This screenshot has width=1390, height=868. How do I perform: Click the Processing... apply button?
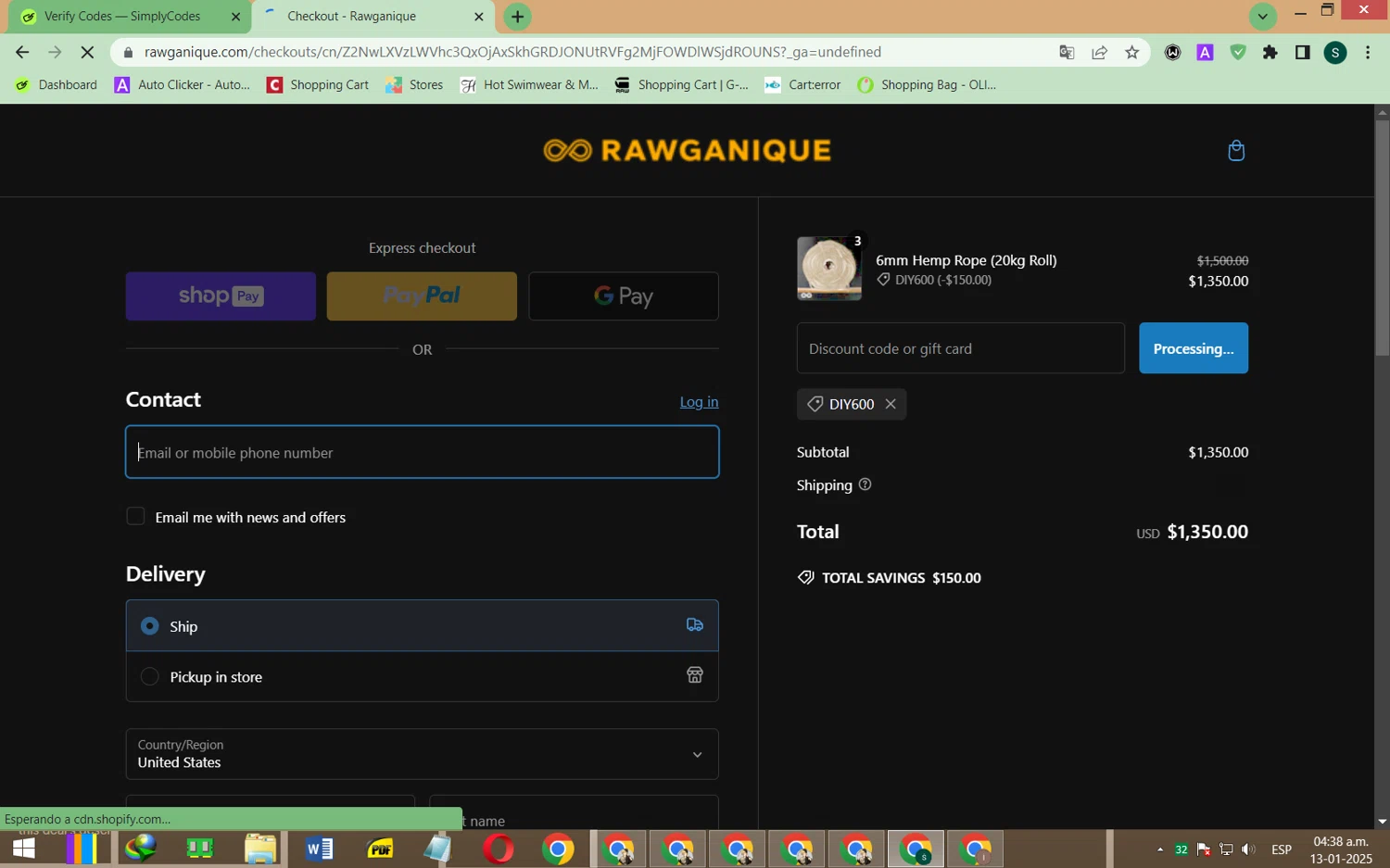(x=1194, y=348)
